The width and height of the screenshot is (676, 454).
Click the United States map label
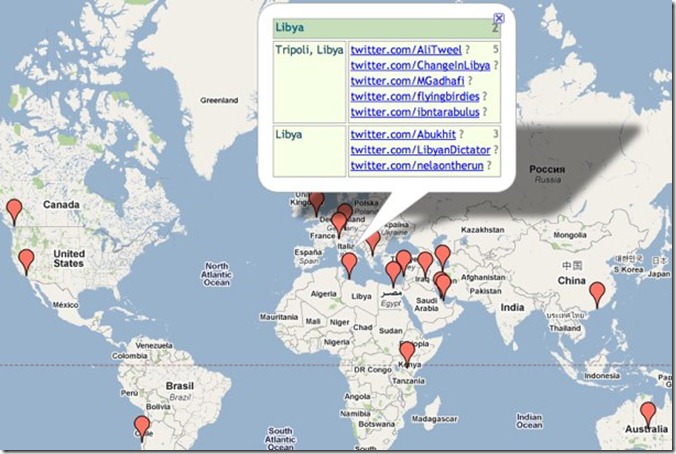coord(69,258)
